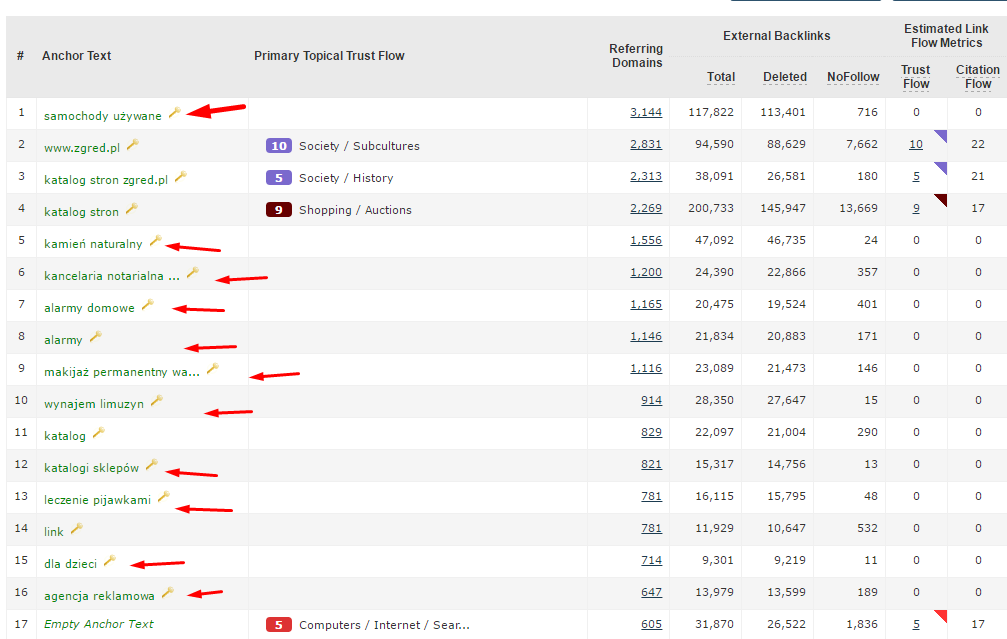Click the key icon beside 'kamień naturalny'

[155, 241]
